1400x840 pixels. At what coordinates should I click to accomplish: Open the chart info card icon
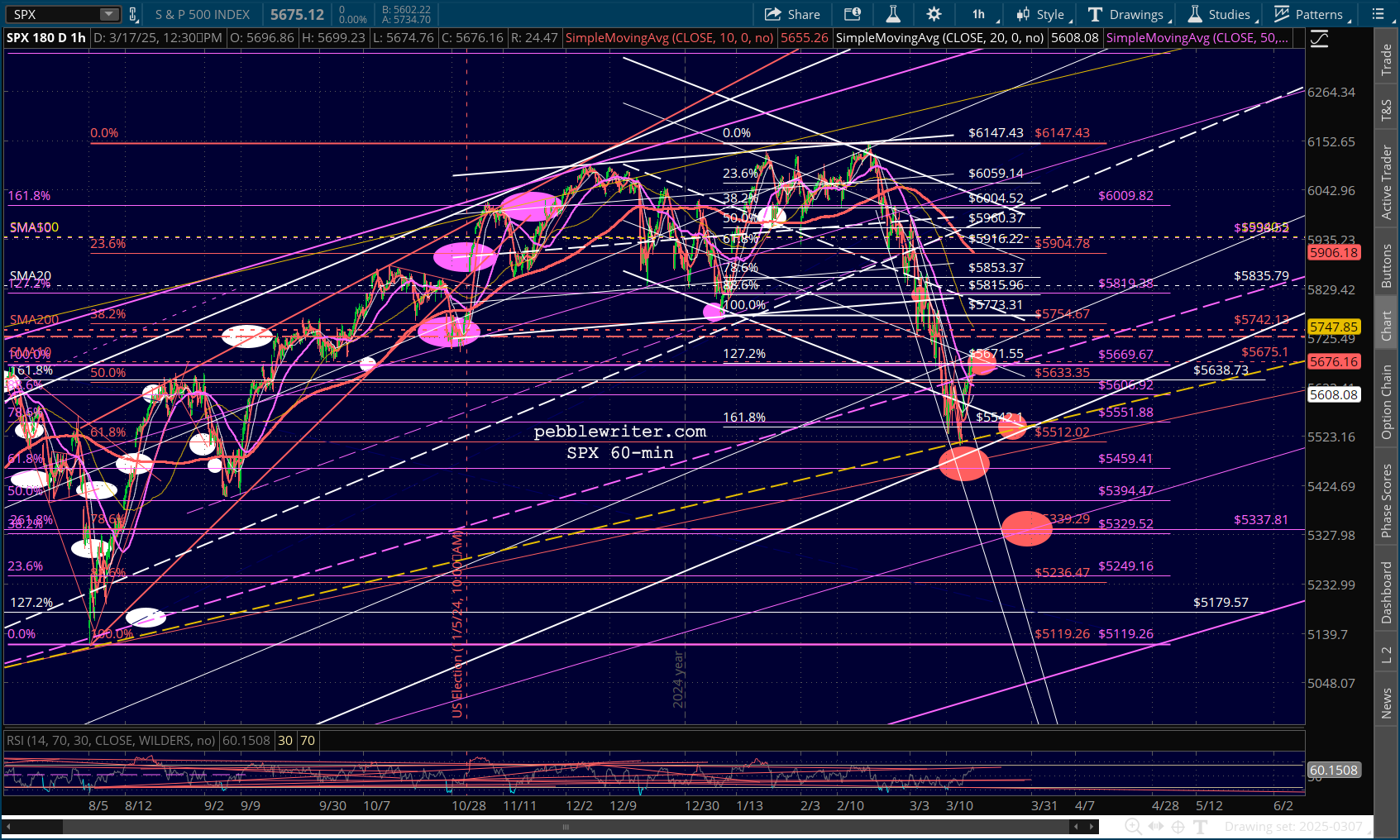click(x=853, y=14)
